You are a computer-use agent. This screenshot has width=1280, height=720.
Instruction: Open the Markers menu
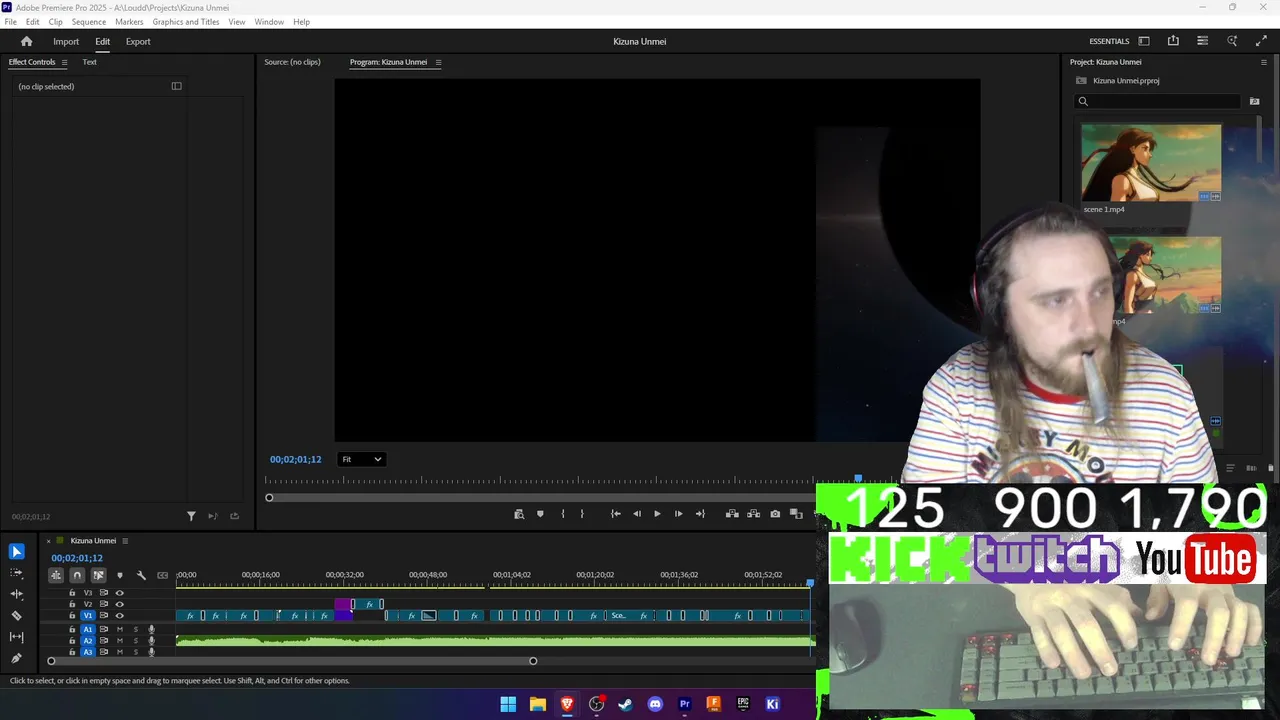129,21
